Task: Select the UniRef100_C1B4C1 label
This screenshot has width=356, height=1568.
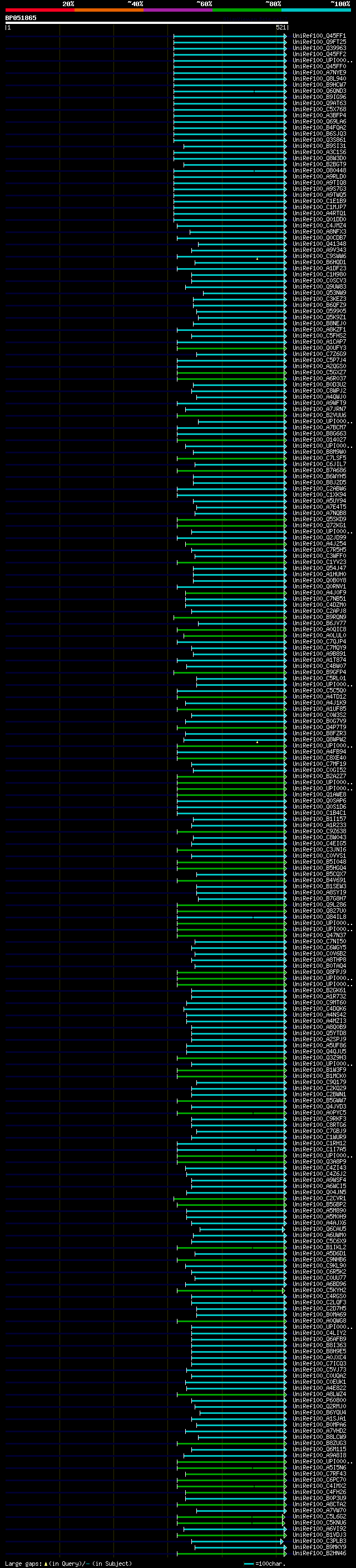Action: [319, 813]
